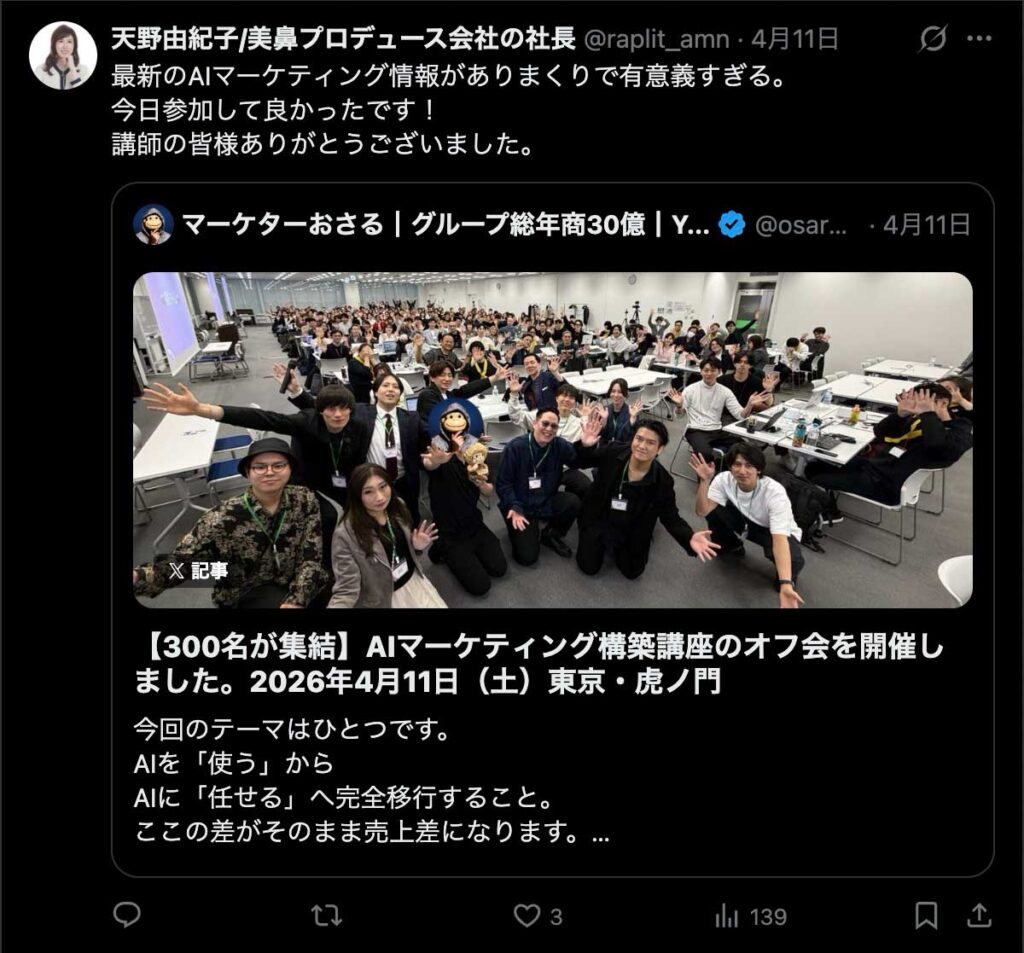Open the three-dot more options menu
Screen dimensions: 1024x953
point(980,39)
